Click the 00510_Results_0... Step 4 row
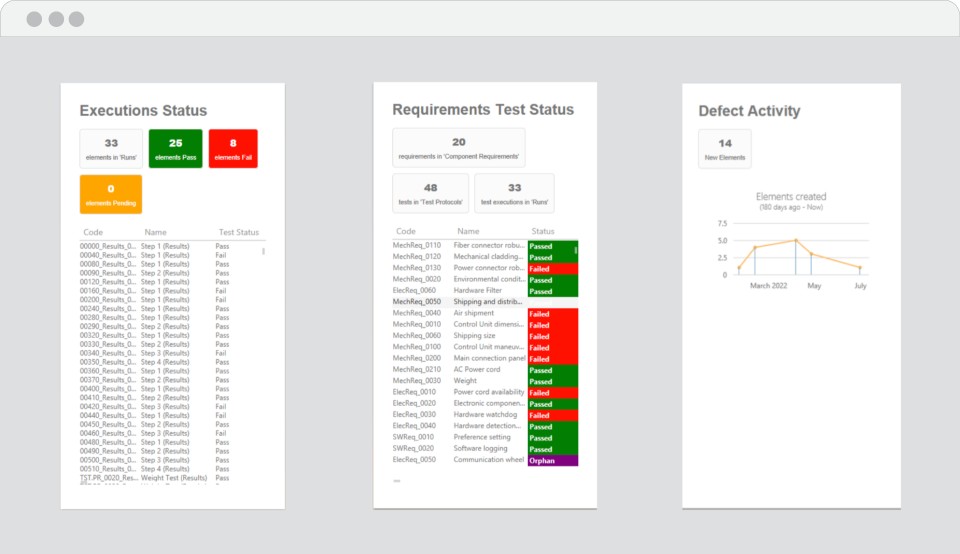The width and height of the screenshot is (960, 554). click(x=171, y=469)
